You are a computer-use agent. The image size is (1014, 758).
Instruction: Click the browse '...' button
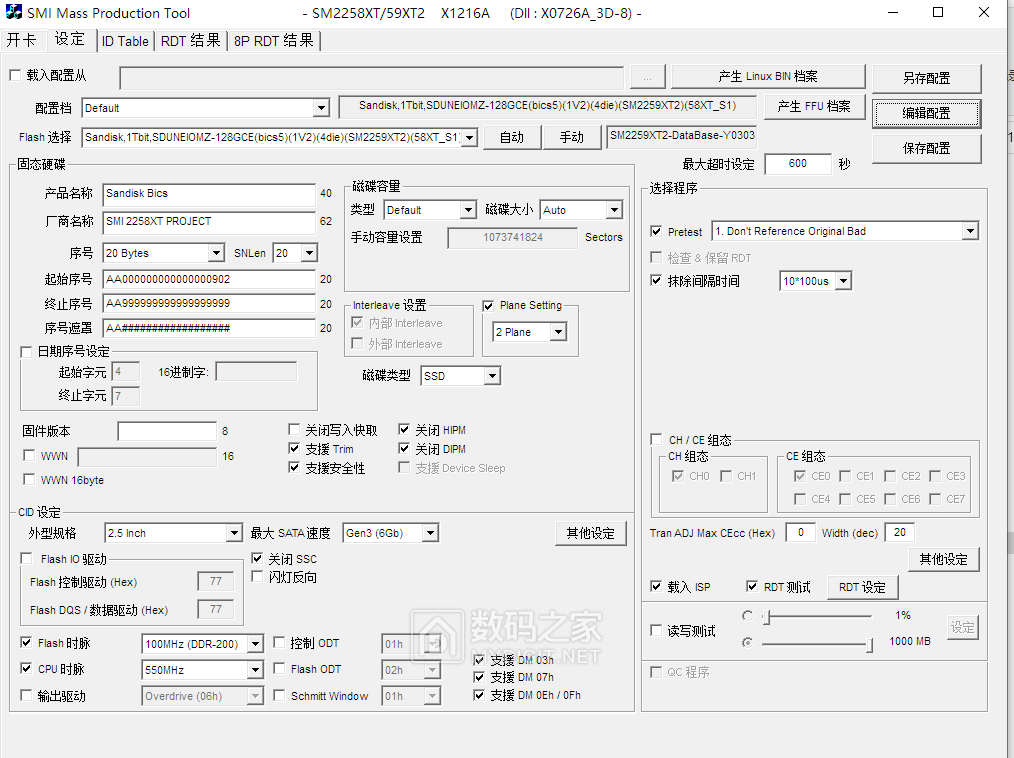(x=647, y=78)
